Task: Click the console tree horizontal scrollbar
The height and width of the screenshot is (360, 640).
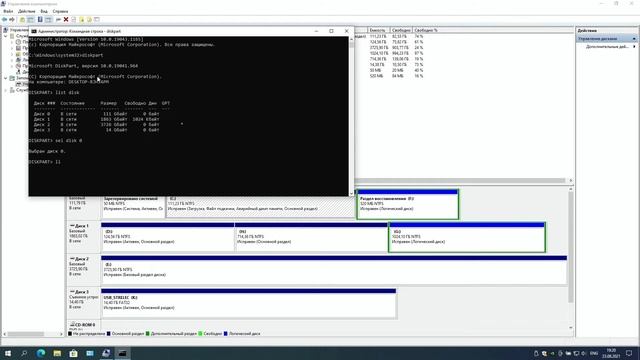Action: [x=25, y=334]
